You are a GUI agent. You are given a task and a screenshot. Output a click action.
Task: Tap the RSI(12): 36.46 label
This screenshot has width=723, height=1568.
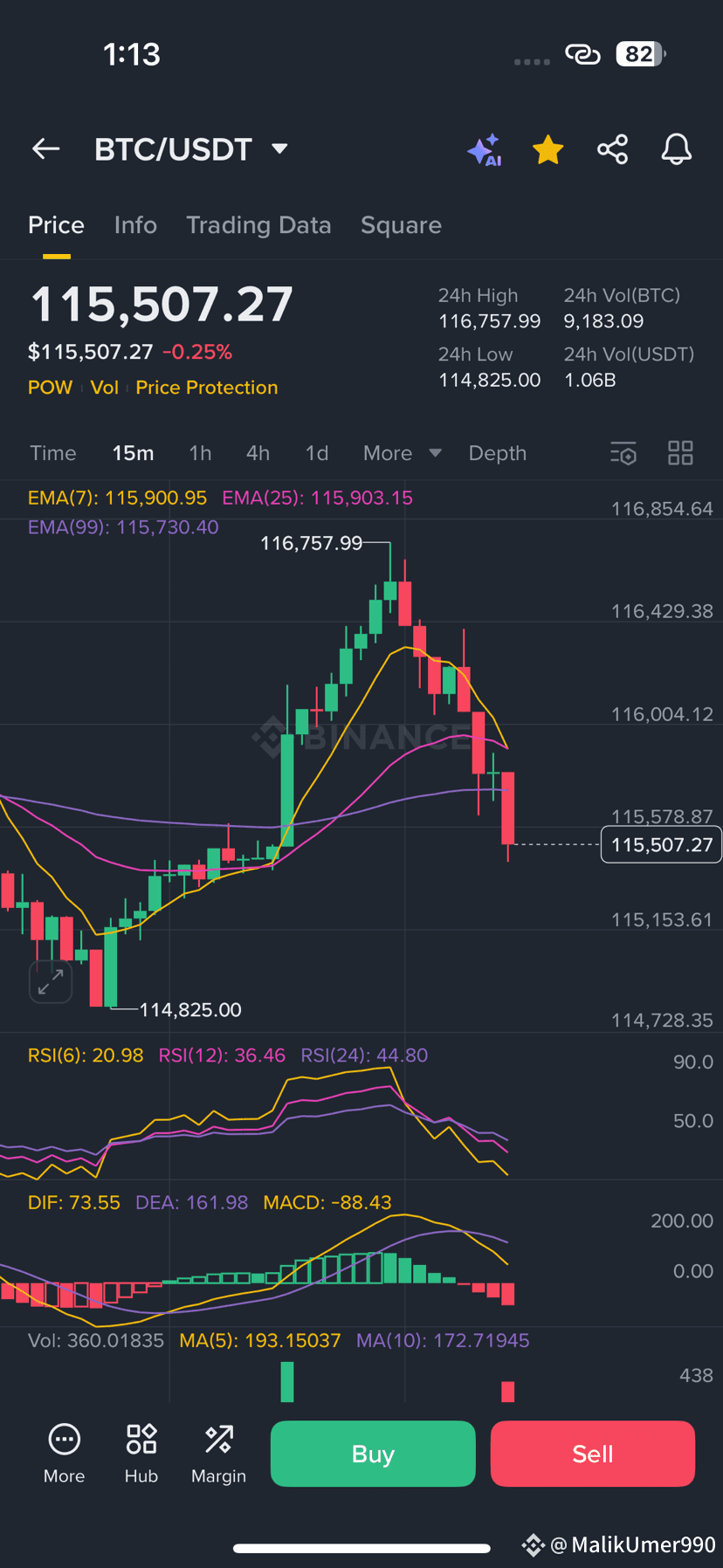coord(222,1055)
